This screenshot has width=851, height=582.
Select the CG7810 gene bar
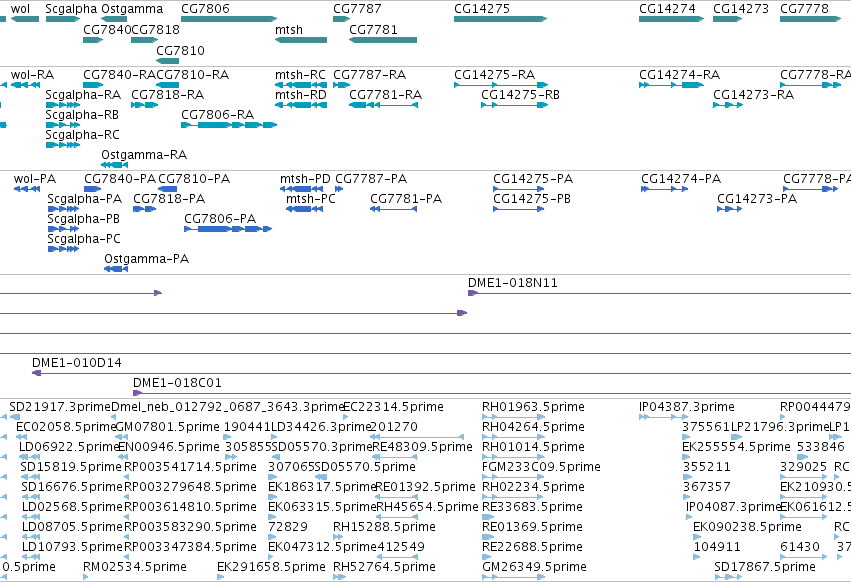[168, 61]
